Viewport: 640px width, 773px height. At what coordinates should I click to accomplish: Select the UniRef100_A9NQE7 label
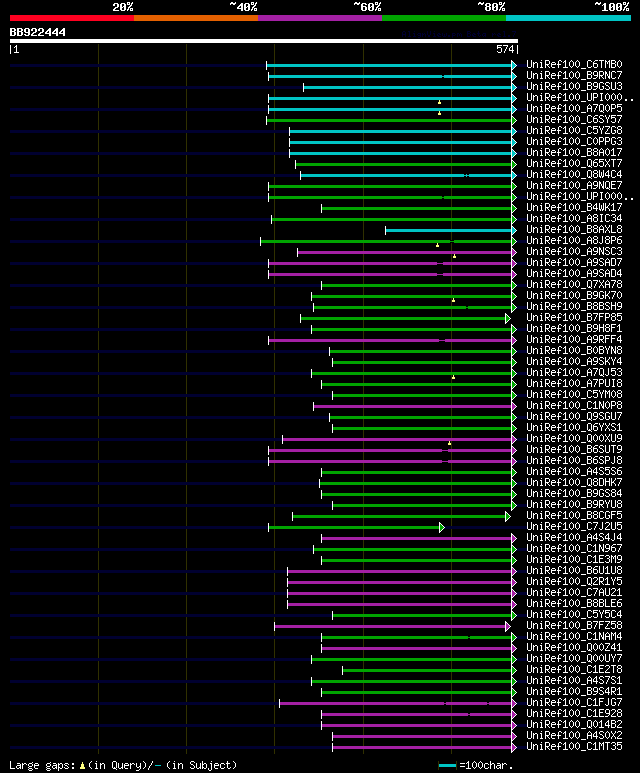(x=574, y=185)
